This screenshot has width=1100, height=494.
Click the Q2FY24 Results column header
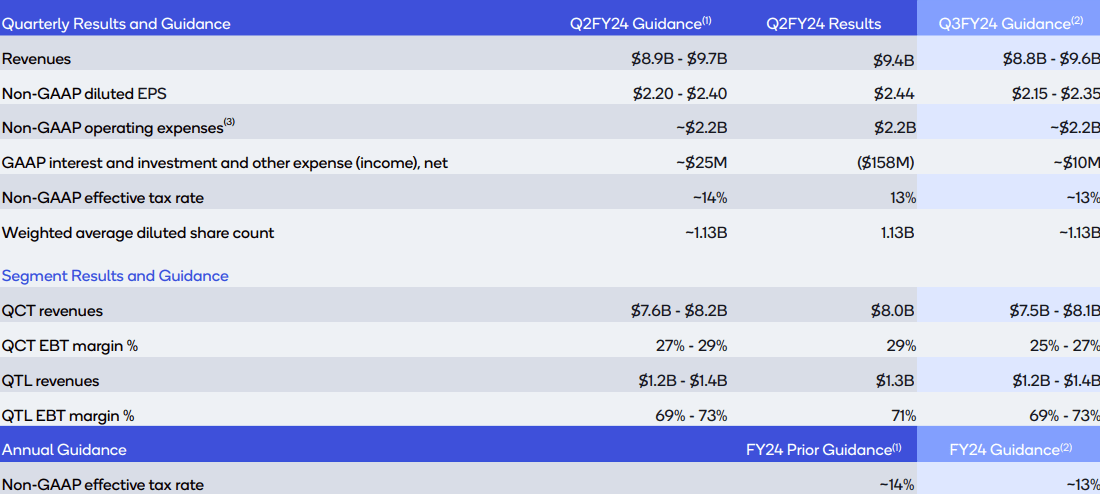point(823,23)
